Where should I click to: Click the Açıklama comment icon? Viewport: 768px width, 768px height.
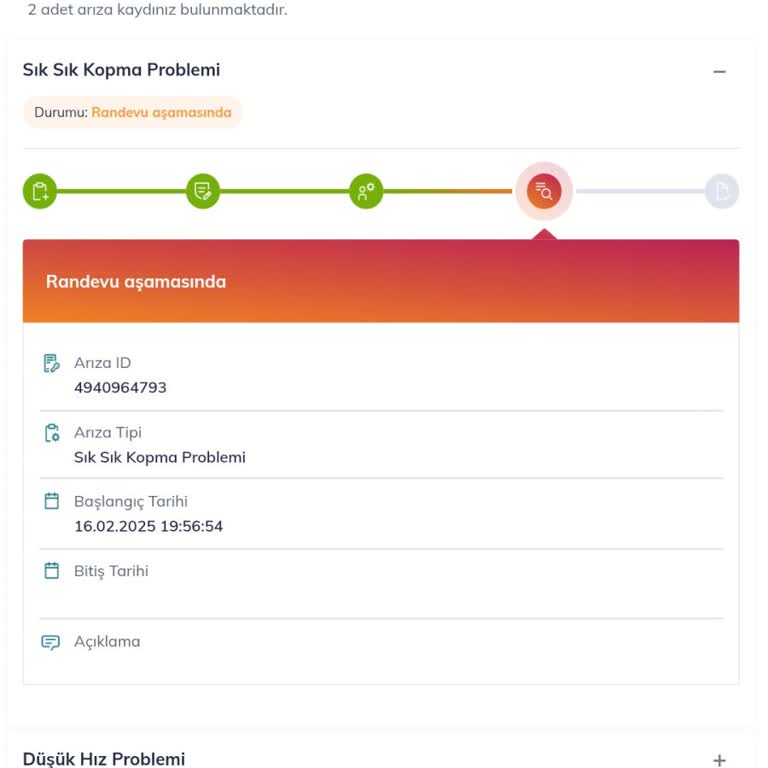pyautogui.click(x=51, y=642)
